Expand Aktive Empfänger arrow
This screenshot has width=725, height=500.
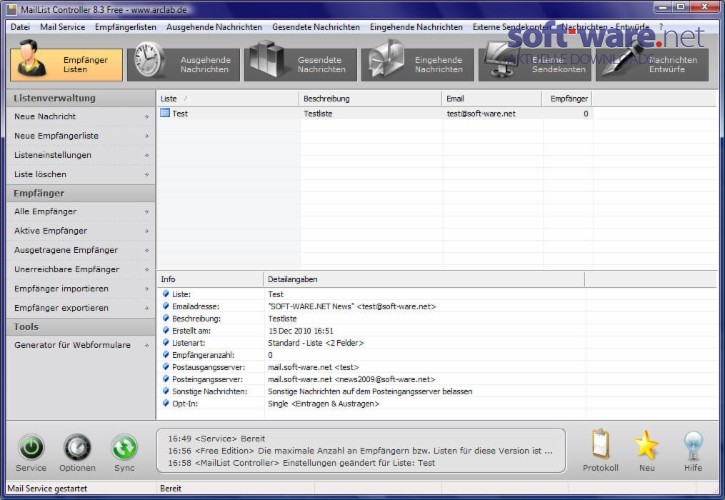click(x=147, y=231)
